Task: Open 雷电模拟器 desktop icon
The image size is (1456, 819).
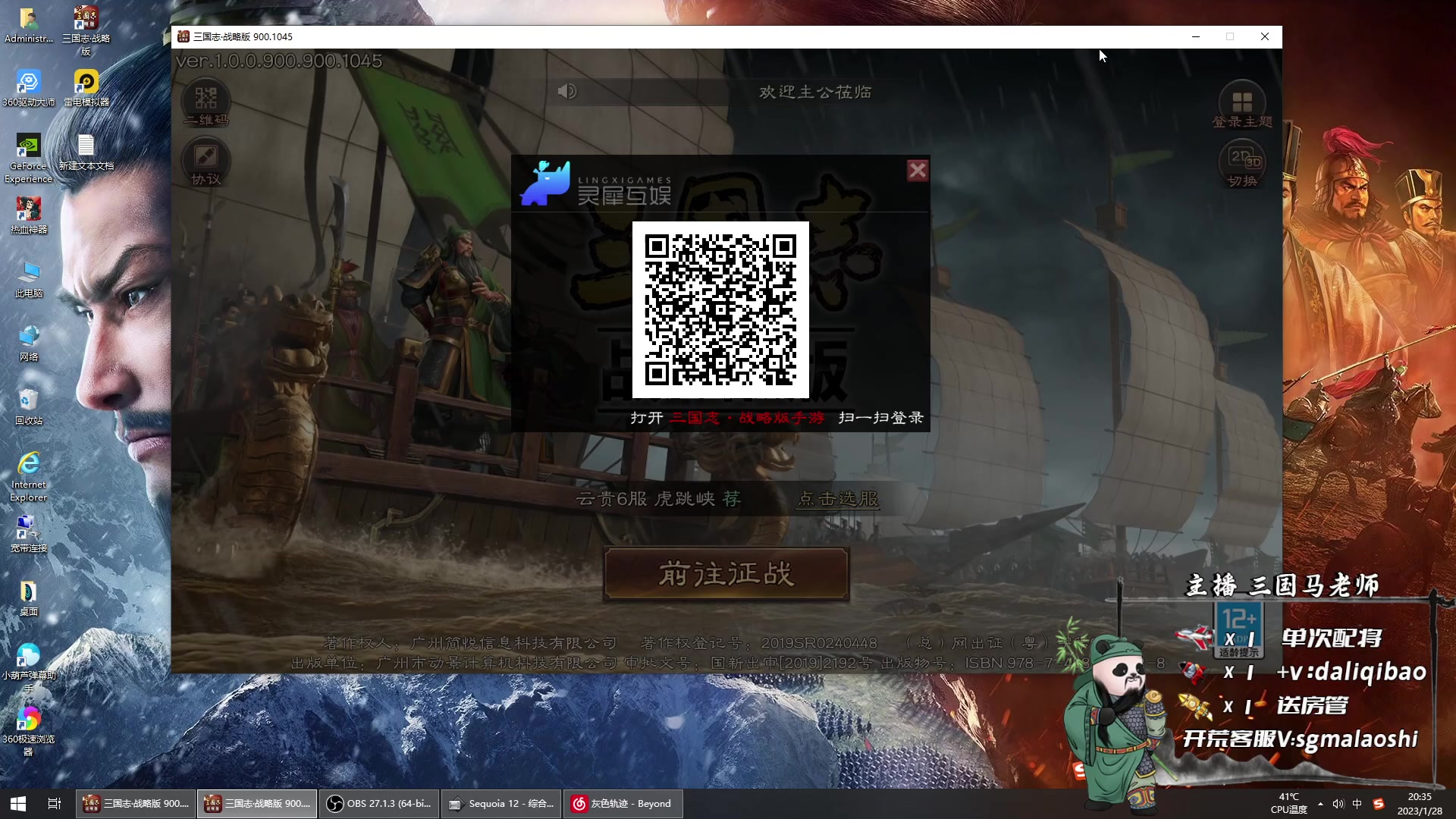Action: tap(86, 88)
